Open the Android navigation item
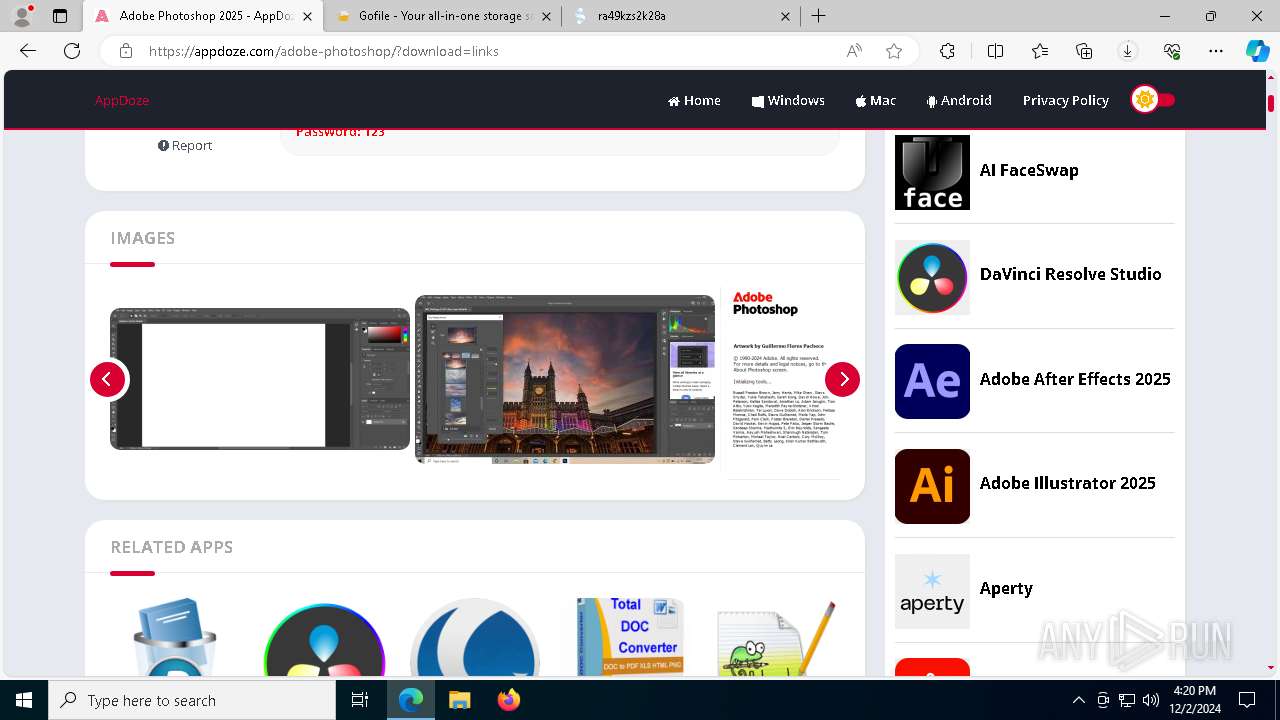Screen dimensions: 1280x720 pos(959,100)
